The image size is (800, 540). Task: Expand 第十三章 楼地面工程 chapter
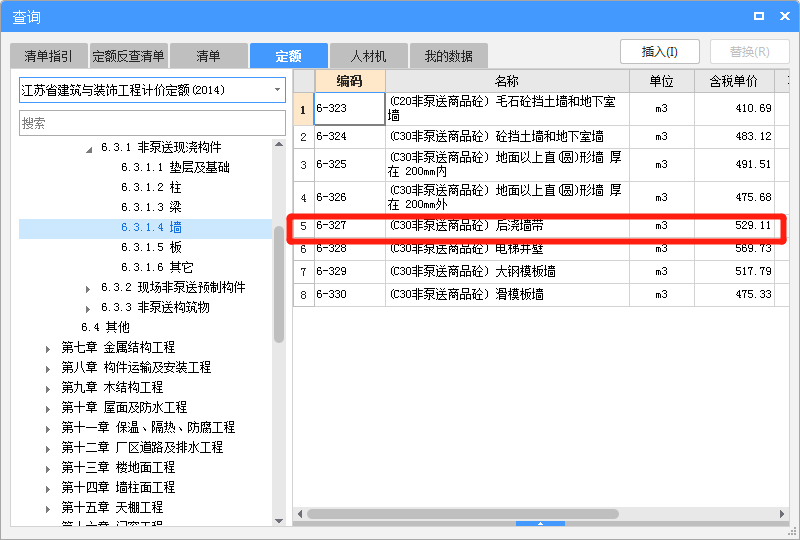(x=48, y=470)
